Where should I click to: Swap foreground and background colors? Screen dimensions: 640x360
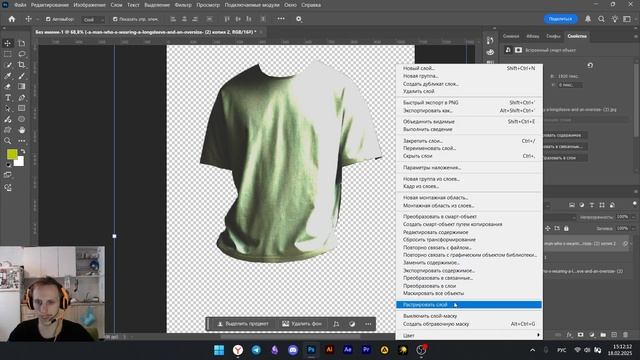tap(23, 151)
